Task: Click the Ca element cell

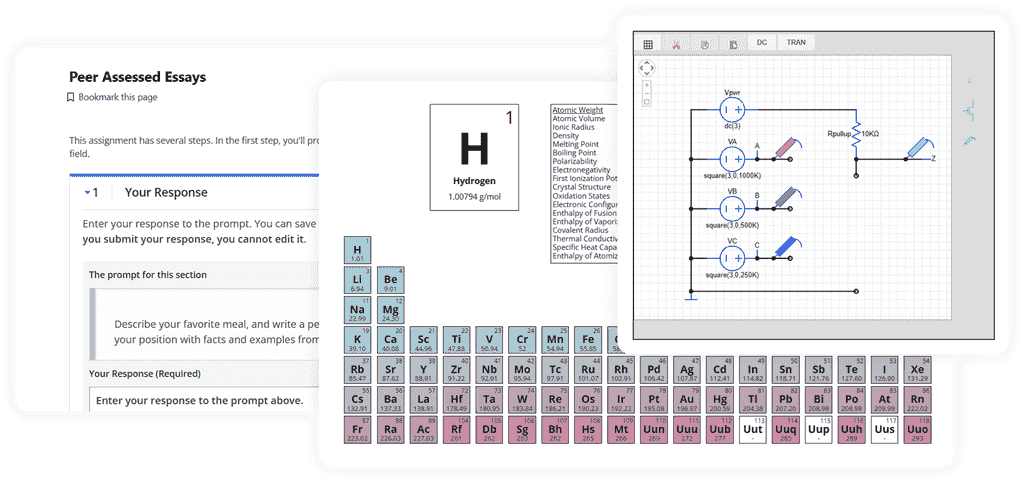Action: pos(391,340)
